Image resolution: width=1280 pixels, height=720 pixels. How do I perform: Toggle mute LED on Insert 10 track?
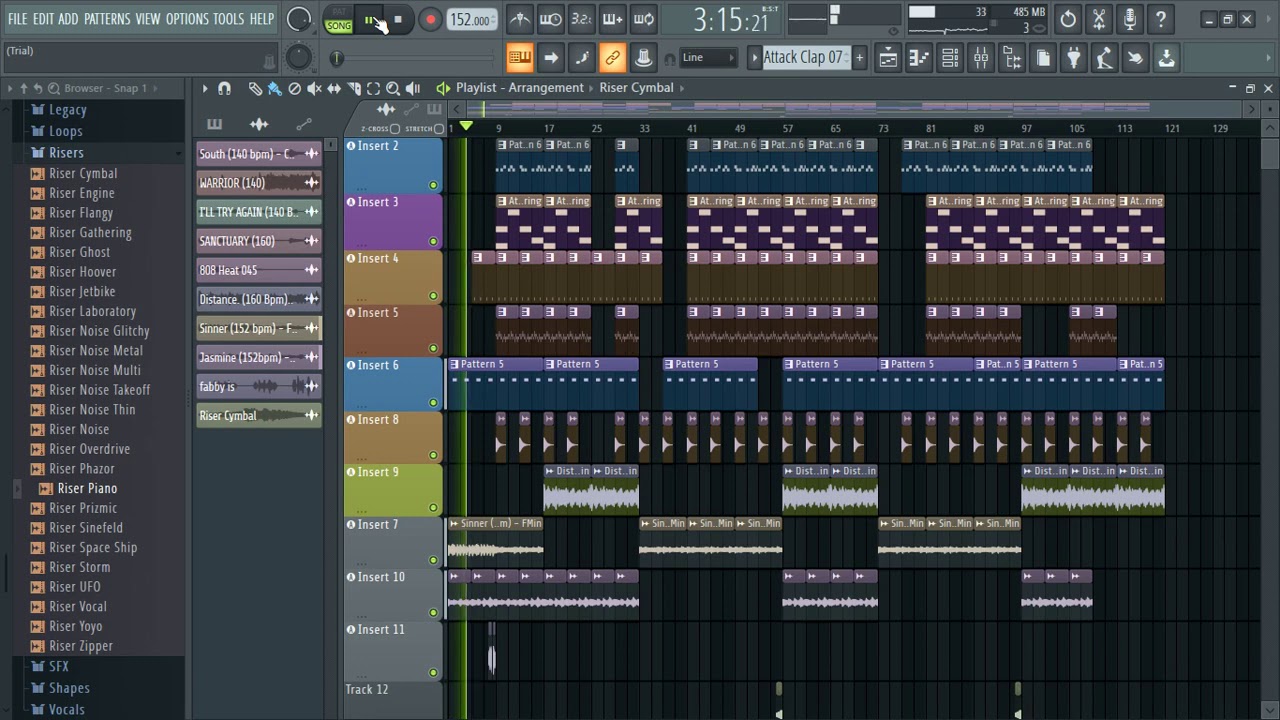(x=433, y=613)
